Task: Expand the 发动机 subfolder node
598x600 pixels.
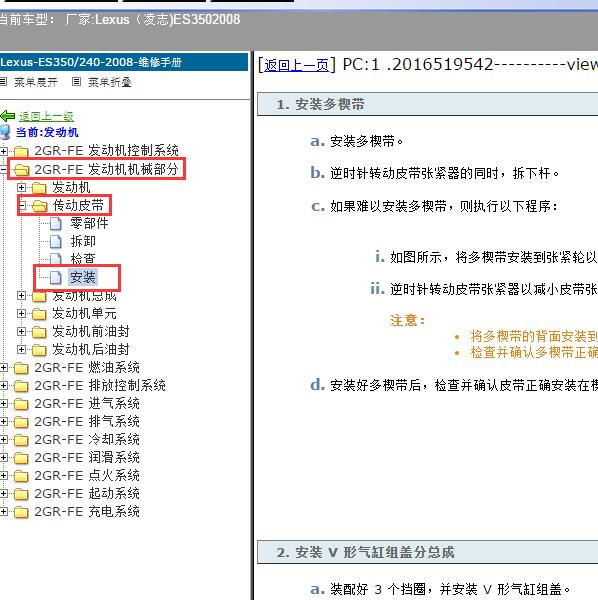Action: pos(21,187)
